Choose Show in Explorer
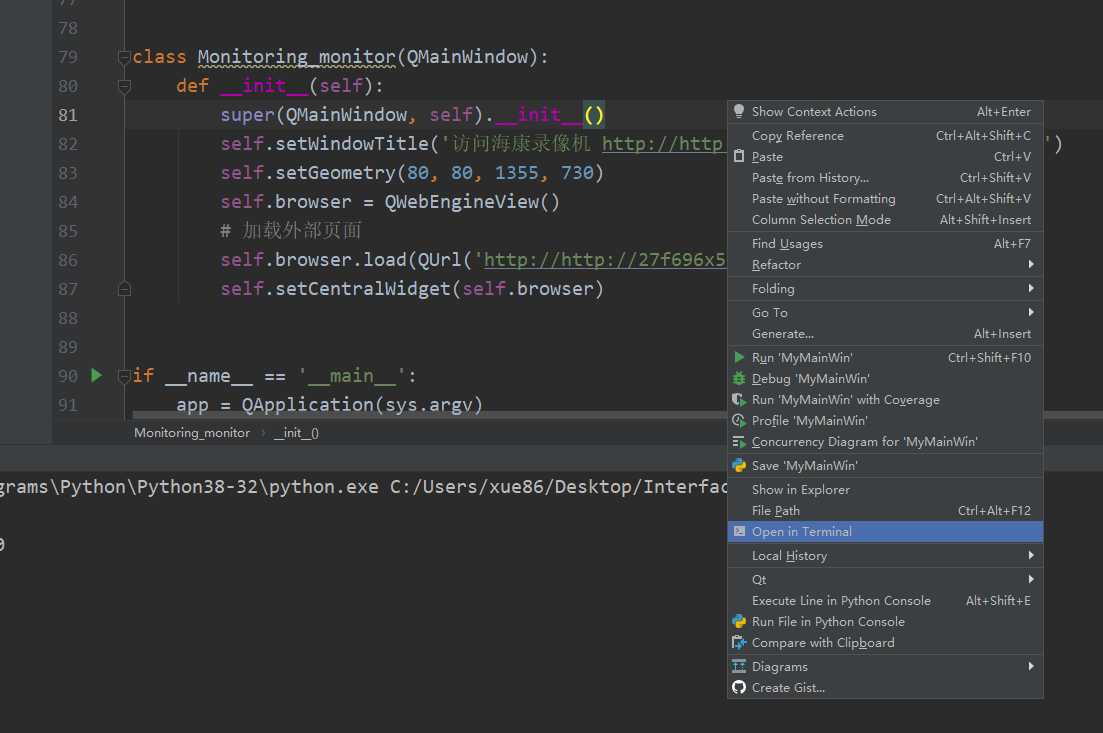Screen dimensions: 1103x733 click(885, 490)
